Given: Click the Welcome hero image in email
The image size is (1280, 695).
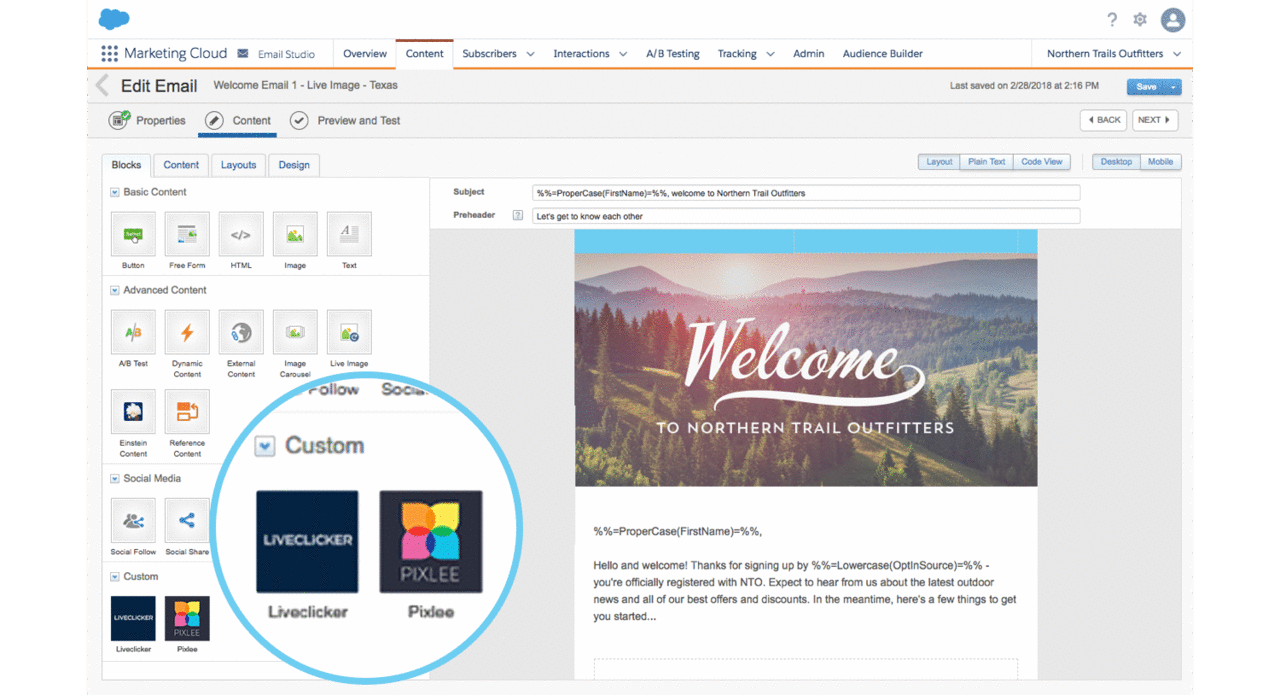Looking at the screenshot, I should click(806, 369).
